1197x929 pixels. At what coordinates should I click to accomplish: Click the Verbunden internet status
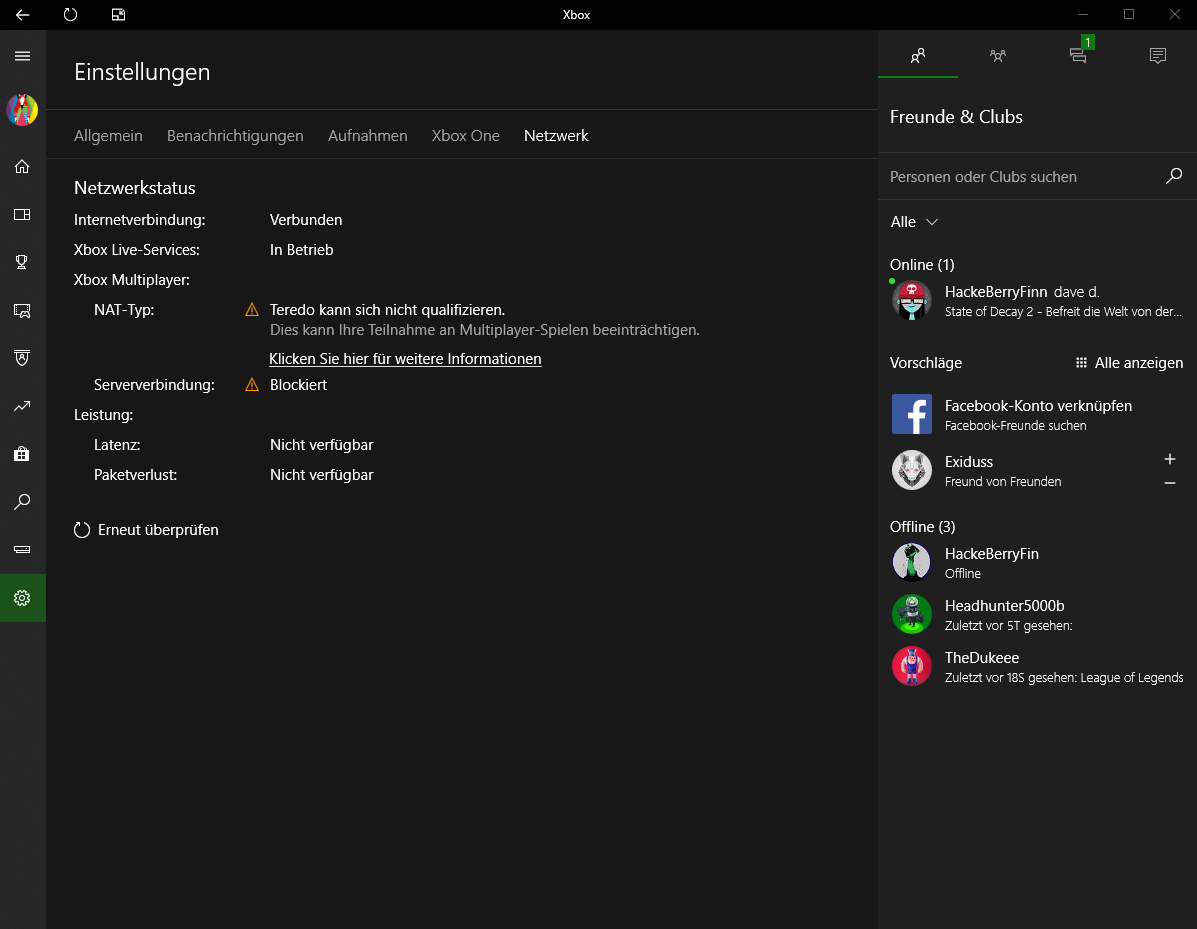pyautogui.click(x=306, y=220)
